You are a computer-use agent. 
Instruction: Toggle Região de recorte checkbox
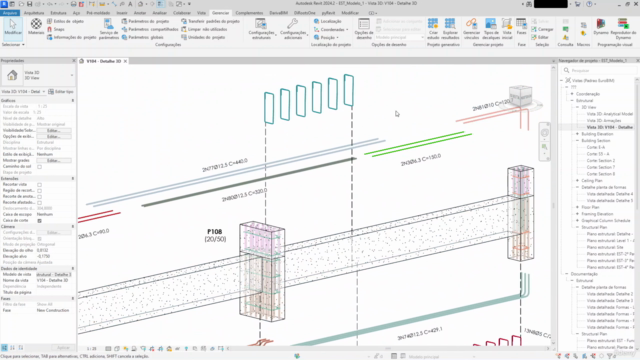(x=39, y=191)
